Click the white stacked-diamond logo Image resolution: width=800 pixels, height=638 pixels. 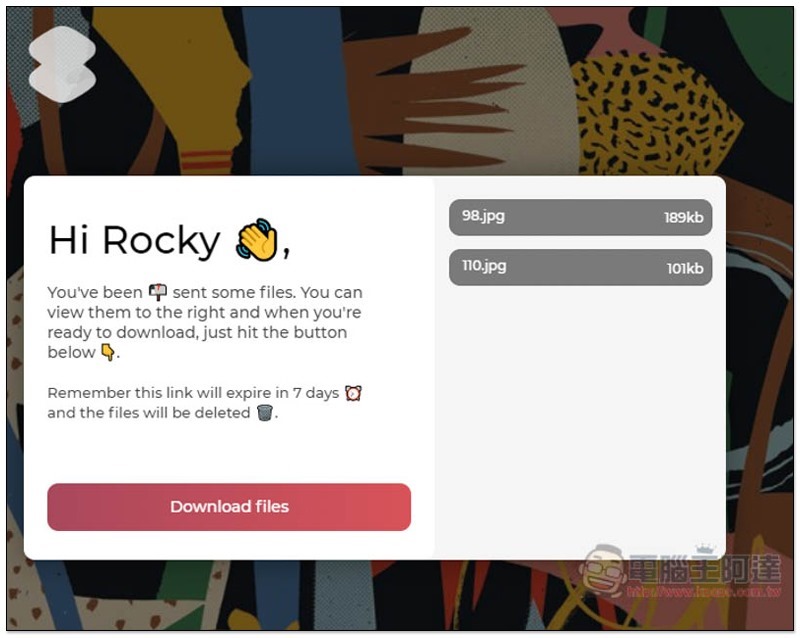click(62, 64)
